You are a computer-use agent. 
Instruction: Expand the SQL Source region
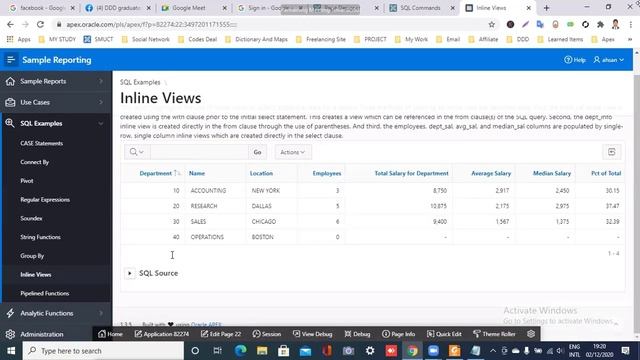[x=129, y=273]
